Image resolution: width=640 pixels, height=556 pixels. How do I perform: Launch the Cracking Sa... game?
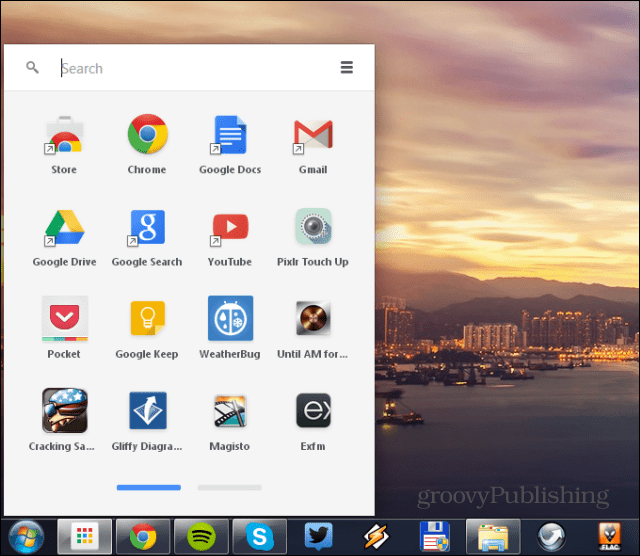click(64, 410)
